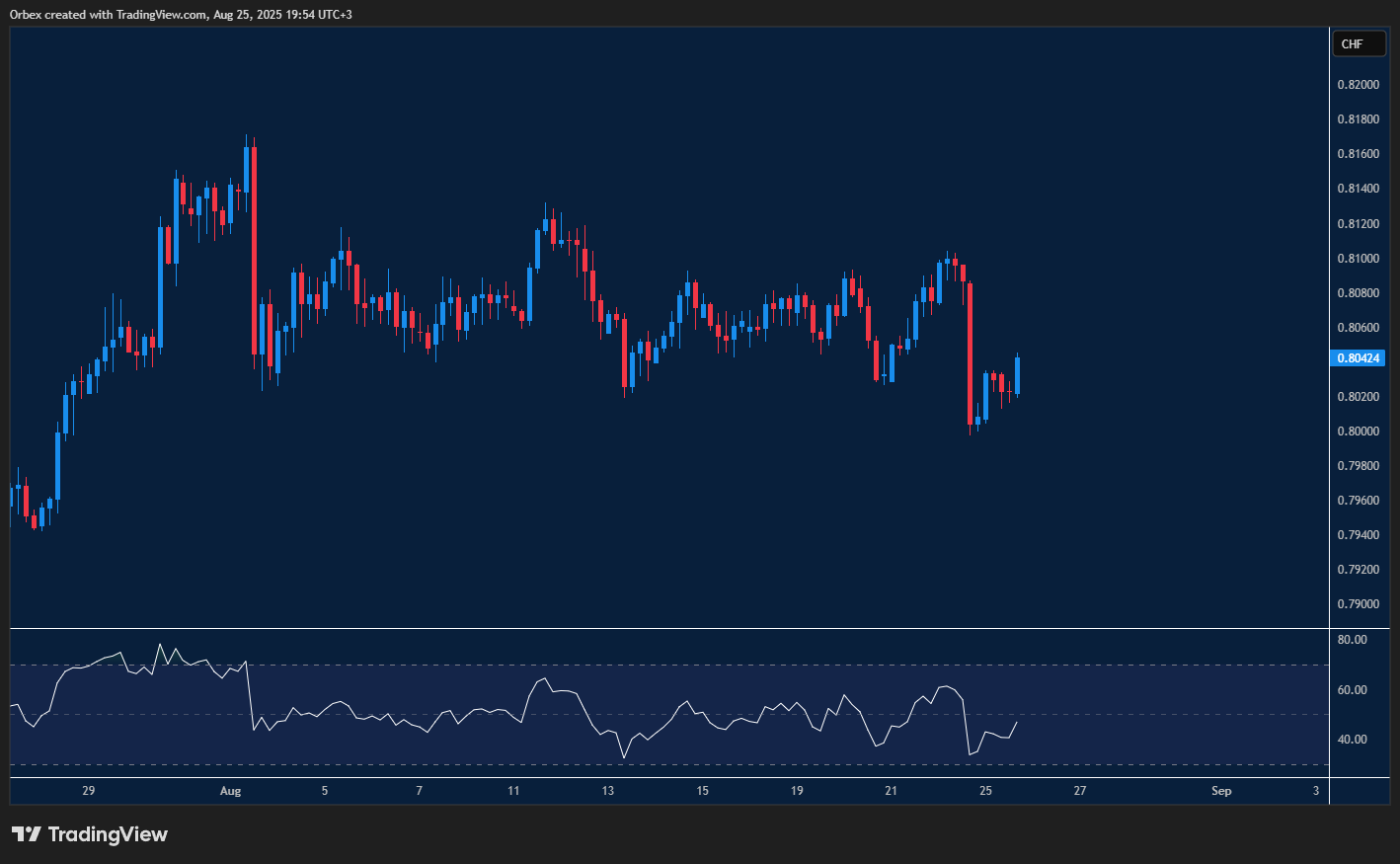Screen dimensions: 1400x864
Task: Click the dashed 70 overbought level line
Action: [592, 665]
